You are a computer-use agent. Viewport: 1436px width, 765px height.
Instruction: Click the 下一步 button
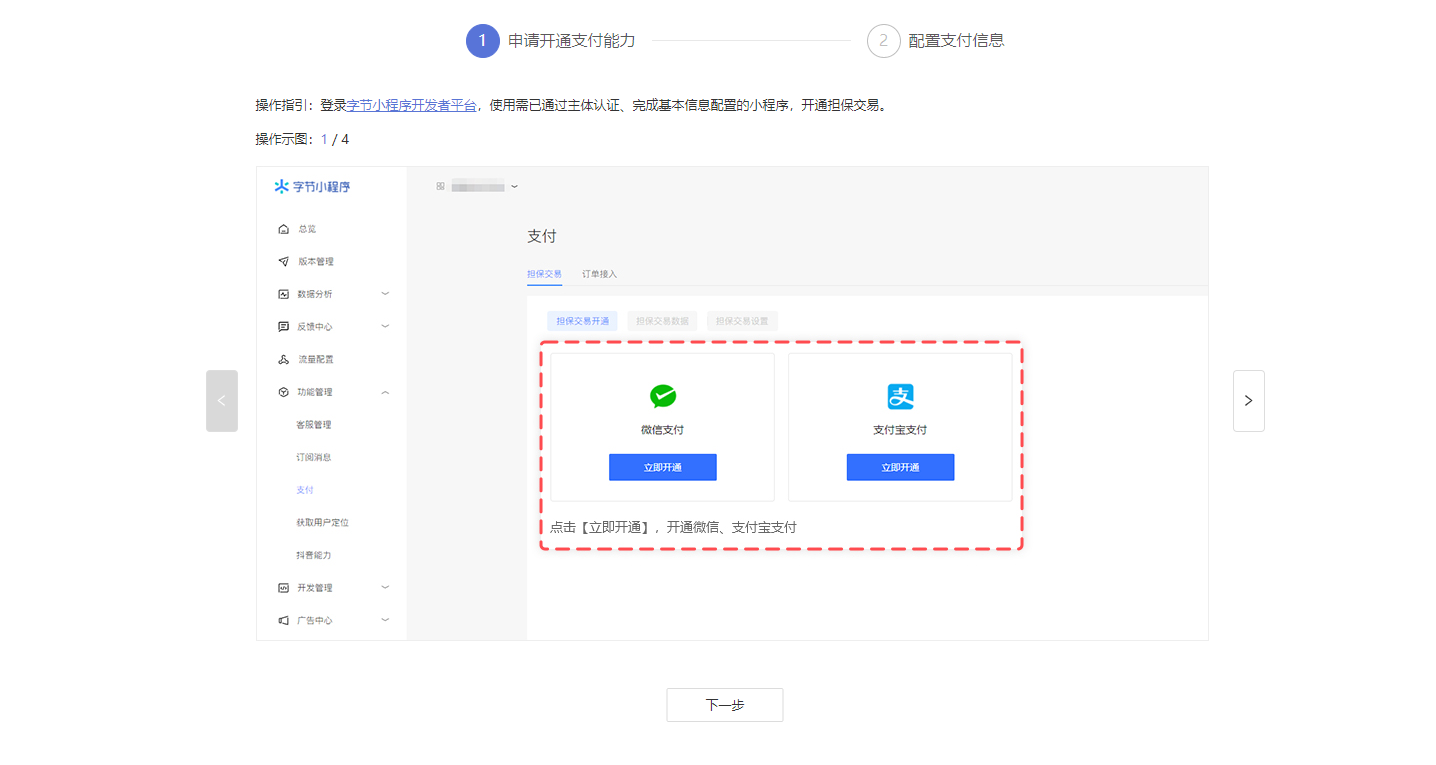coord(724,705)
